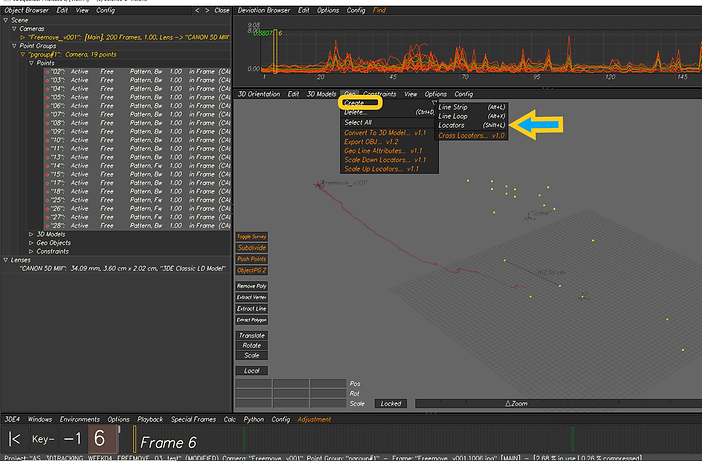The image size is (702, 461).
Task: Select point "17" in points list
Action: [137, 183]
